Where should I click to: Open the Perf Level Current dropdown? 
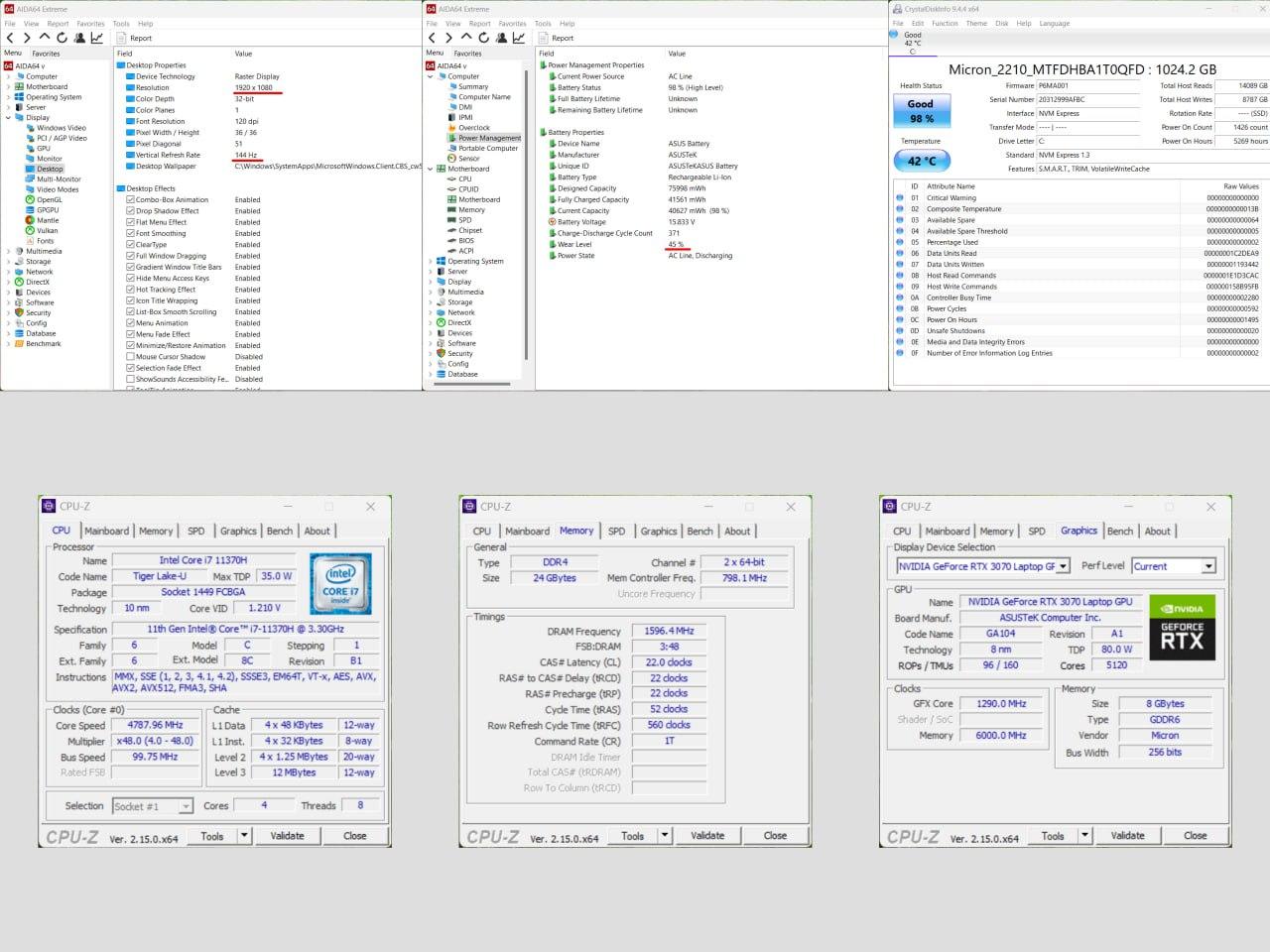1208,566
